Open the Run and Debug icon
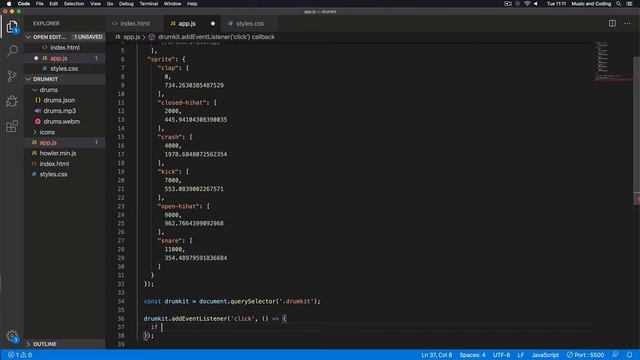The image size is (640, 360). click(12, 101)
